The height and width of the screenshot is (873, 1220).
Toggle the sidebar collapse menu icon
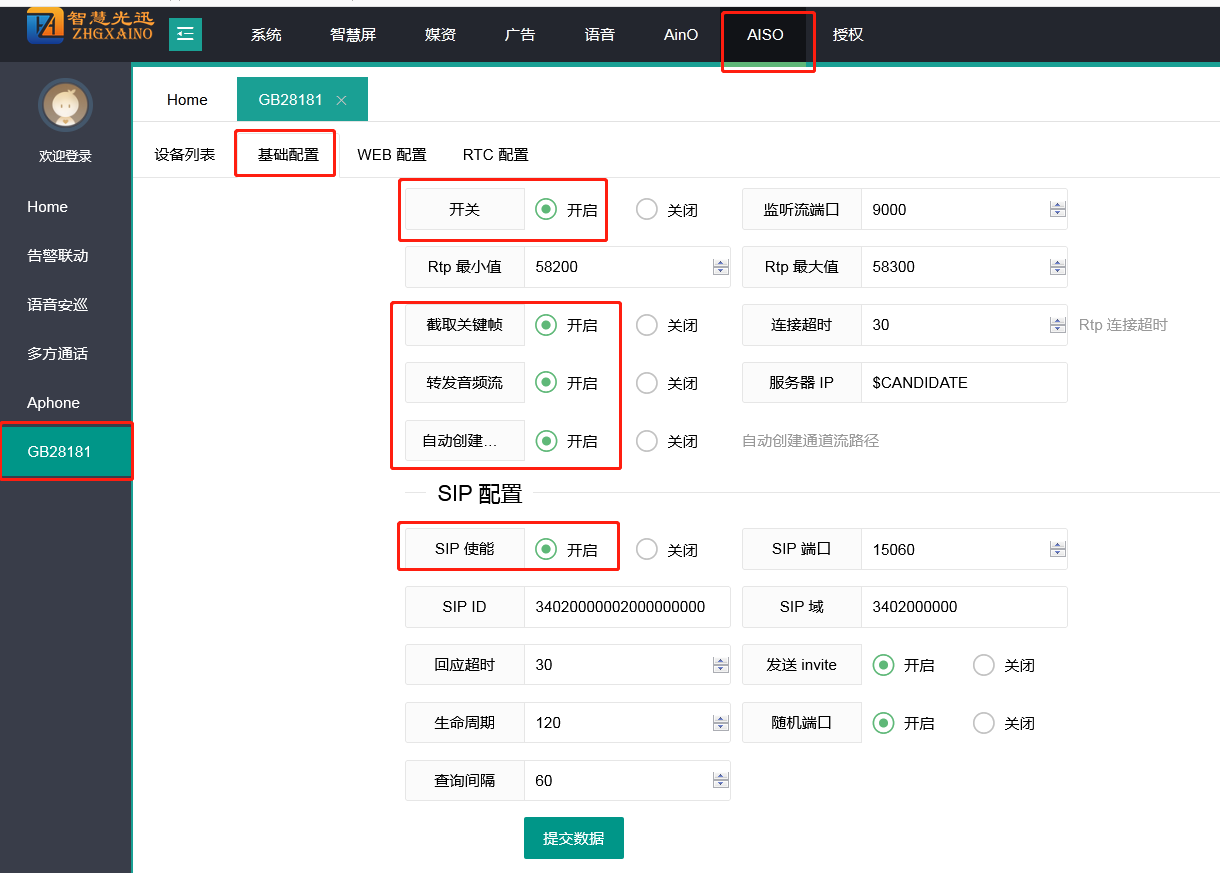pyautogui.click(x=185, y=34)
